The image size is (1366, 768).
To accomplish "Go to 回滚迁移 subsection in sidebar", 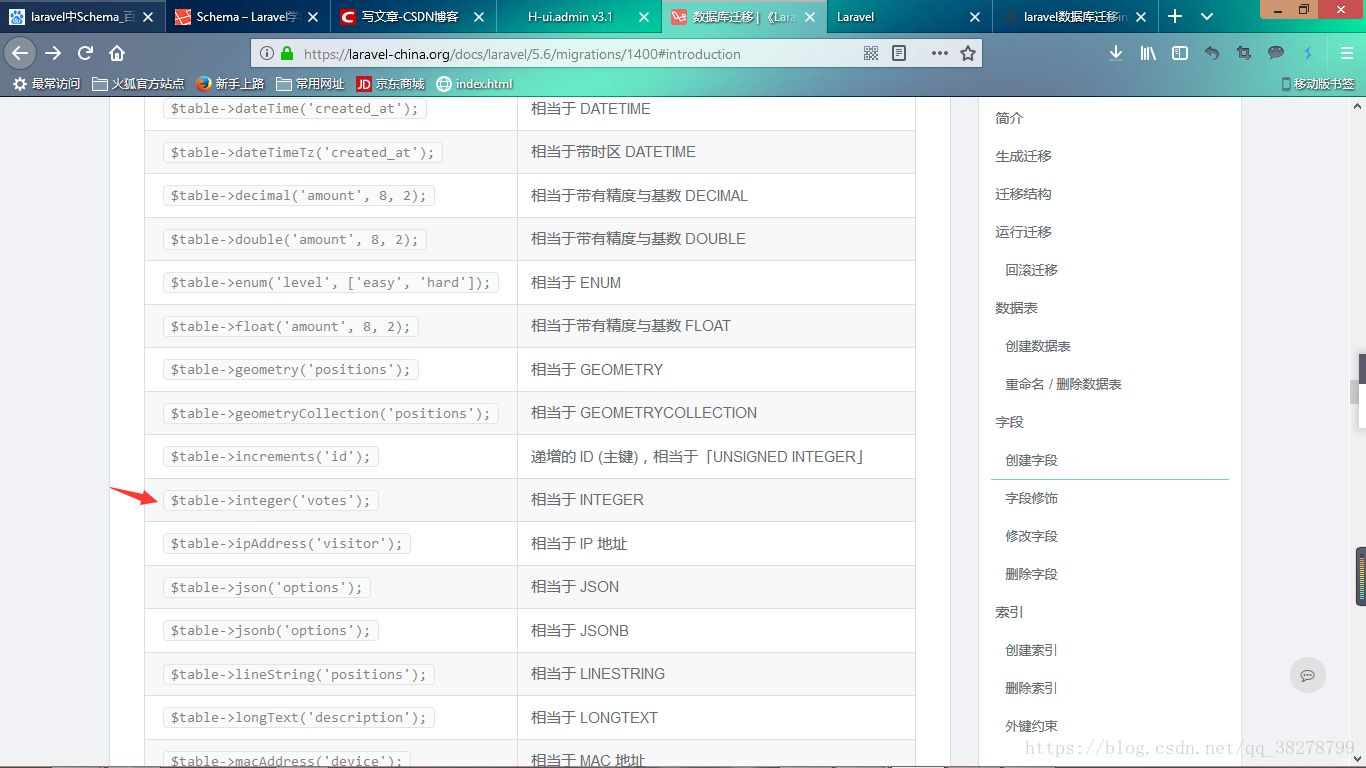I will (x=1031, y=270).
